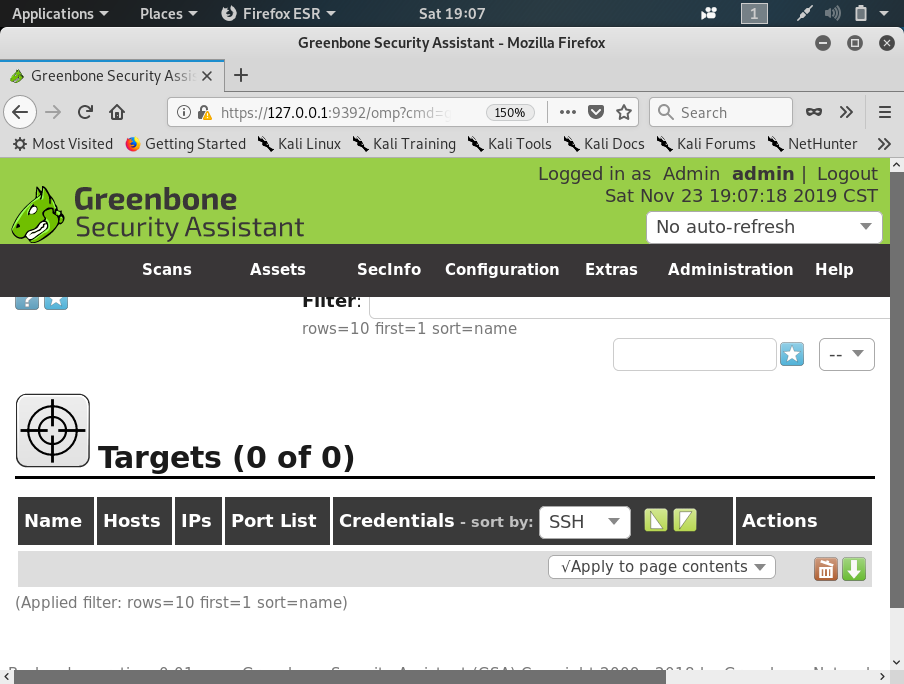The width and height of the screenshot is (904, 684).
Task: Open the Applications menu
Action: [60, 13]
